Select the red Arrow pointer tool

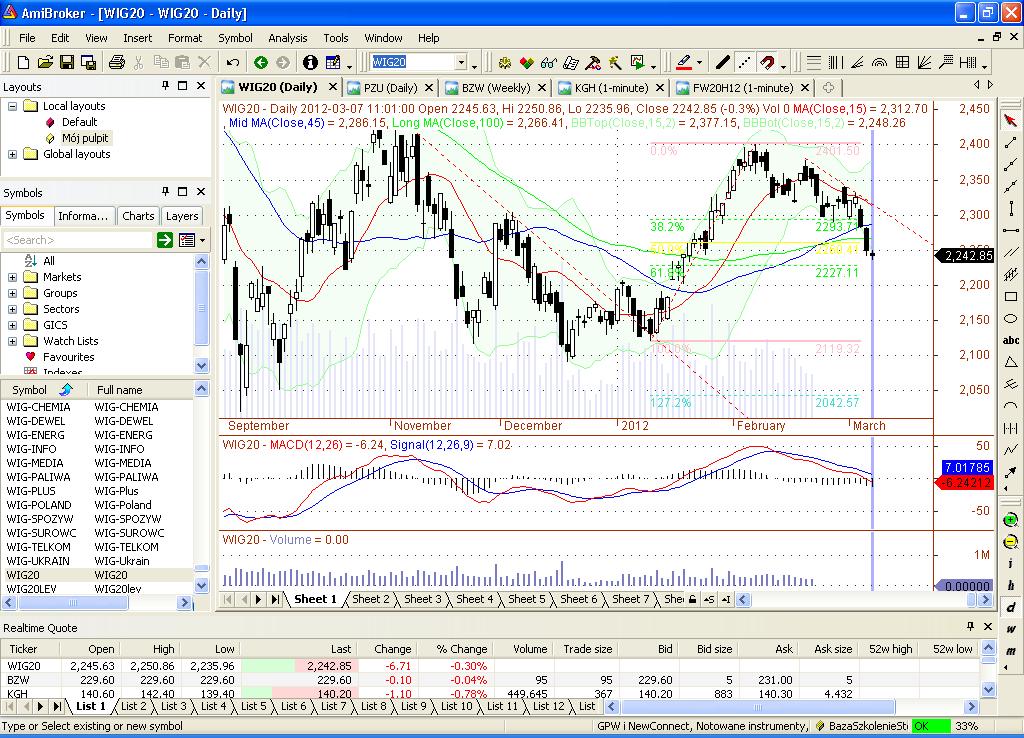1010,120
